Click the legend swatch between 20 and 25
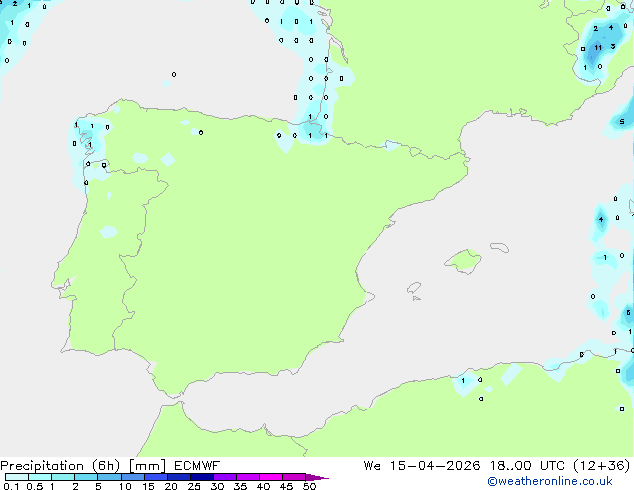 [179, 477]
